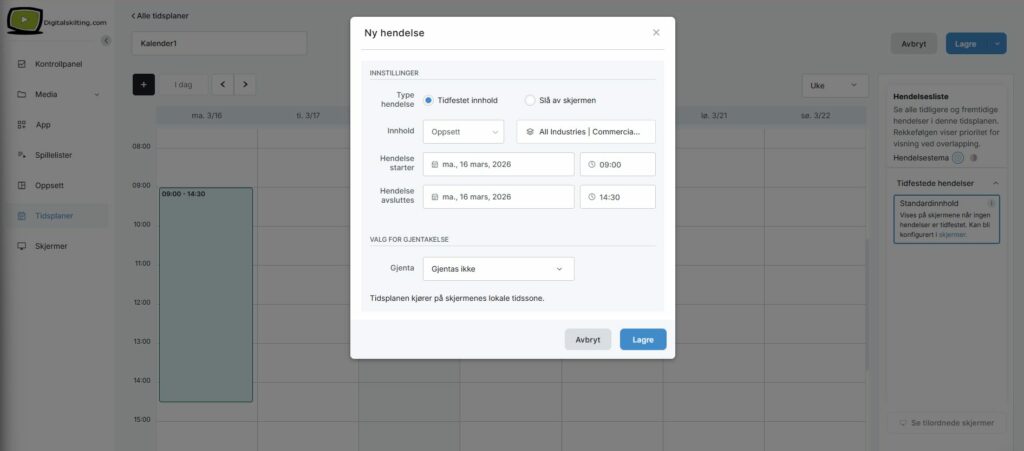1024x451 pixels.
Task: Click info icon on Standardinnhold card
Action: tap(991, 203)
